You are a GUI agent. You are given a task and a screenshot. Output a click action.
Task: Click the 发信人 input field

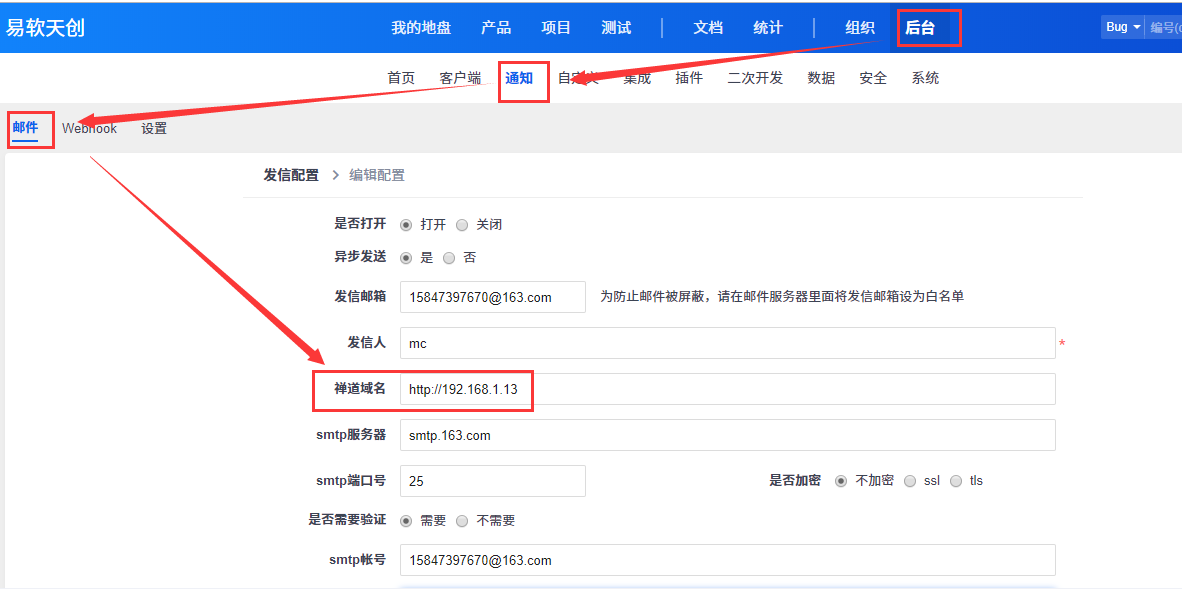click(727, 343)
